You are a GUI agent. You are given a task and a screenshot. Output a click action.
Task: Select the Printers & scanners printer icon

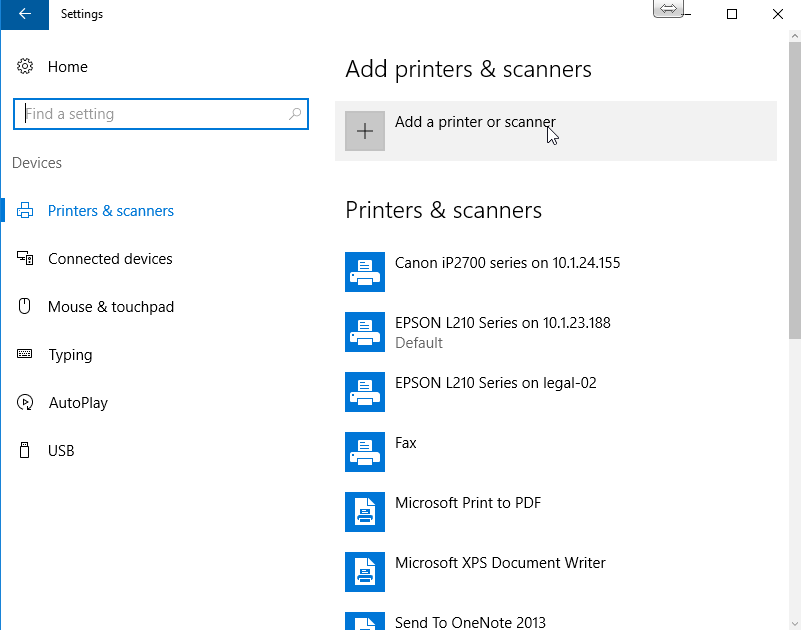pos(24,210)
